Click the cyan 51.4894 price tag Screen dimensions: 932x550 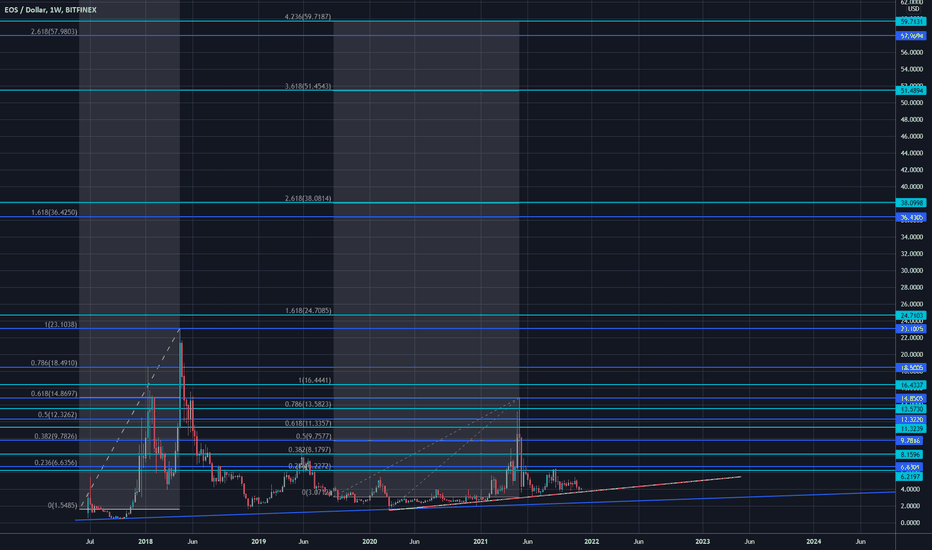coord(911,91)
